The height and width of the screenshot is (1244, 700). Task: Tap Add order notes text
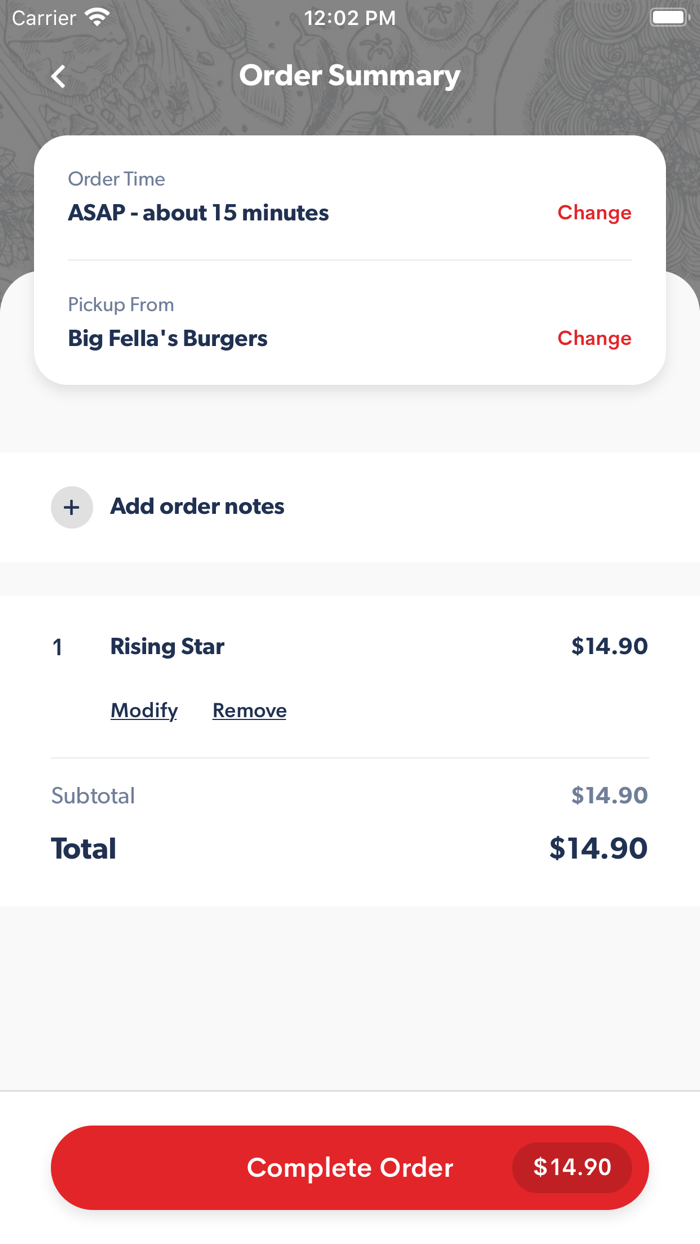197,507
